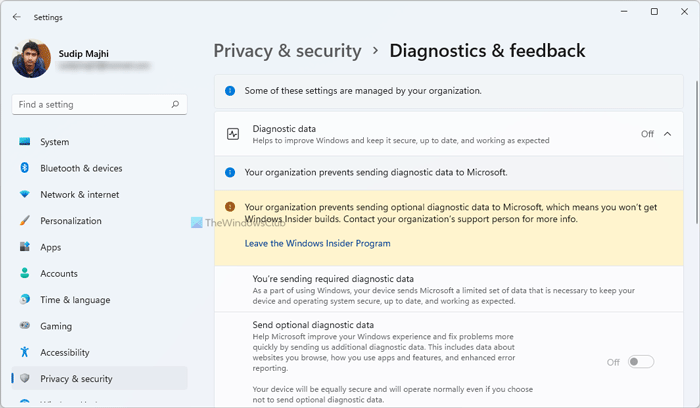Toggle Send optional diagnostic data switch

tap(641, 362)
